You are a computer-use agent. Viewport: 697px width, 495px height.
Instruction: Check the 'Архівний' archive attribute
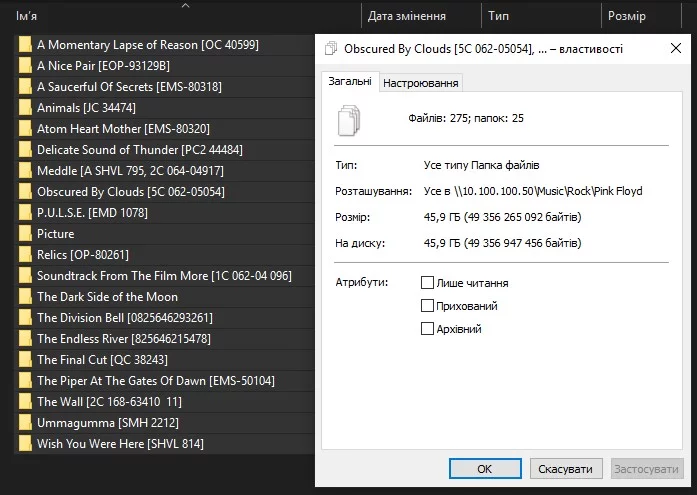coord(427,329)
